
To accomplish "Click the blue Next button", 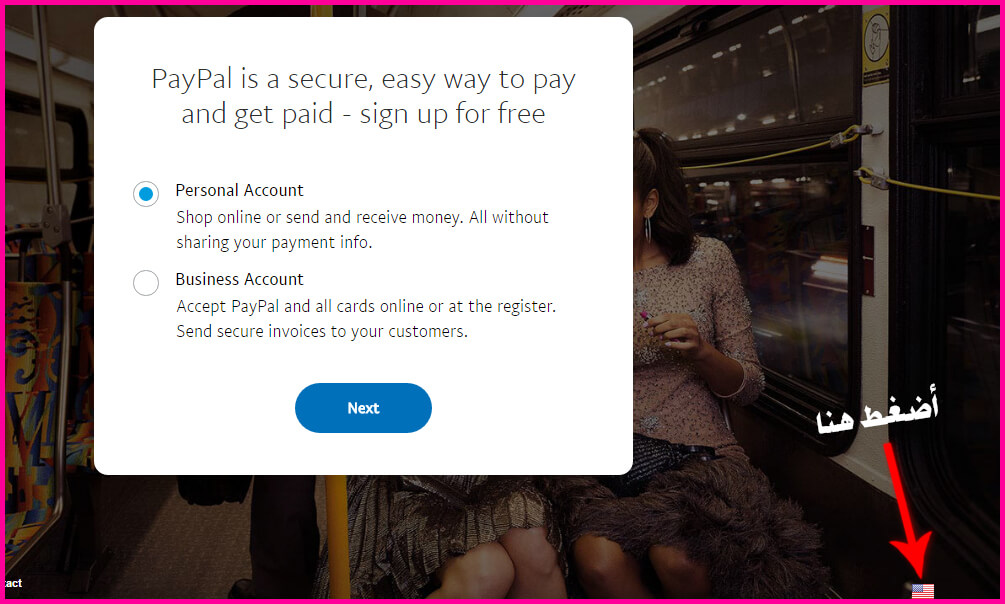I will (363, 408).
